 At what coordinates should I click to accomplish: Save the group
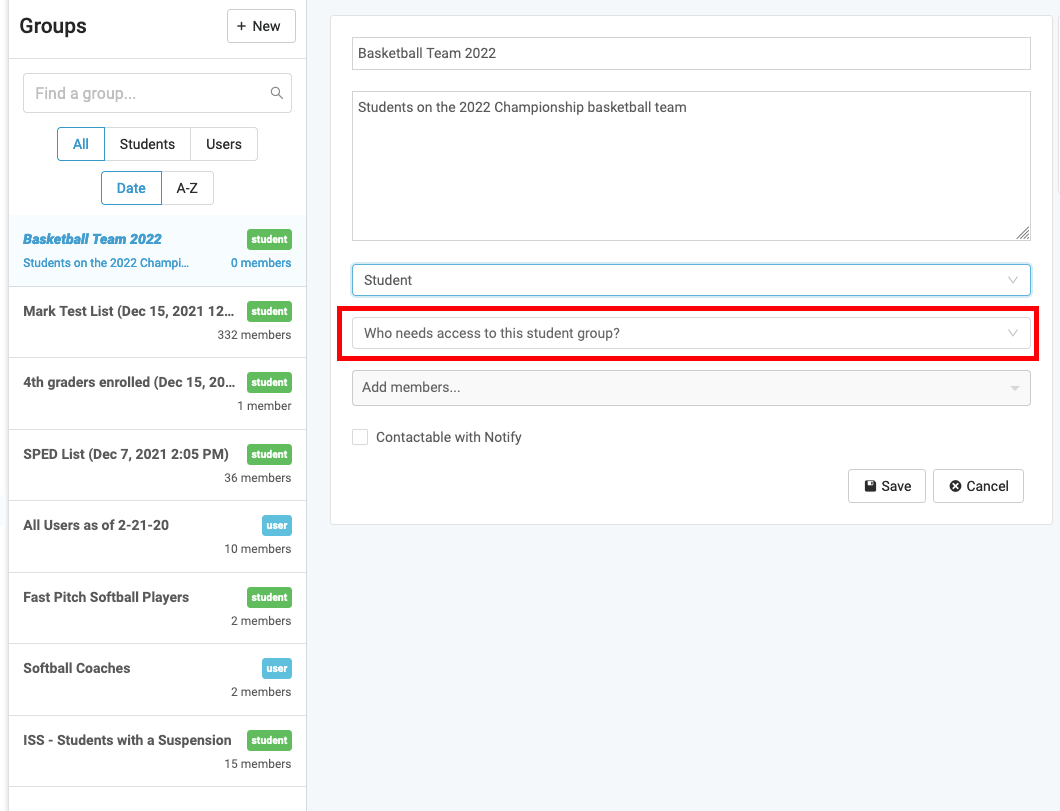coord(886,486)
